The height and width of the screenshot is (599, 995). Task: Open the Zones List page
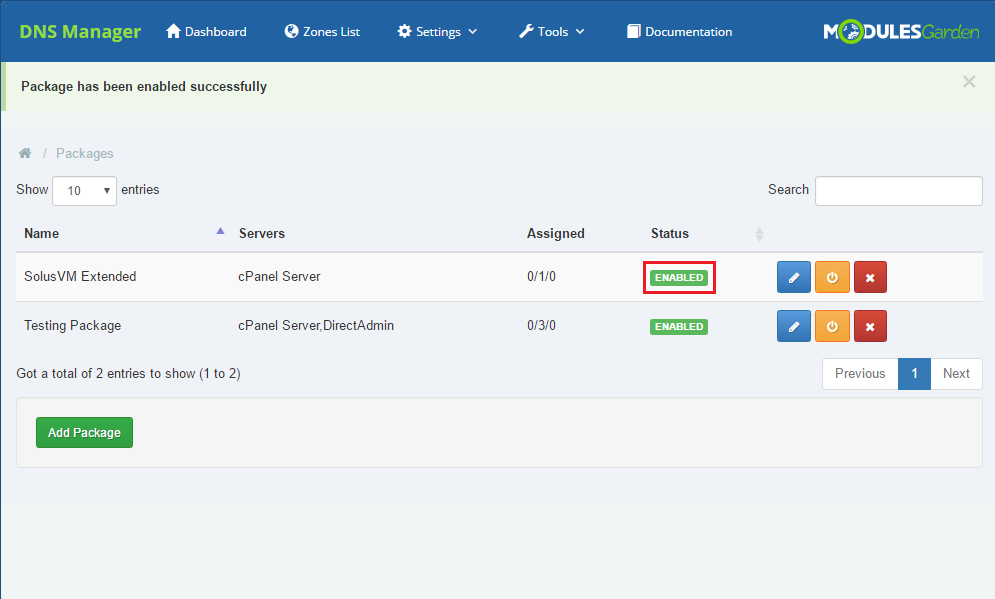[x=322, y=31]
